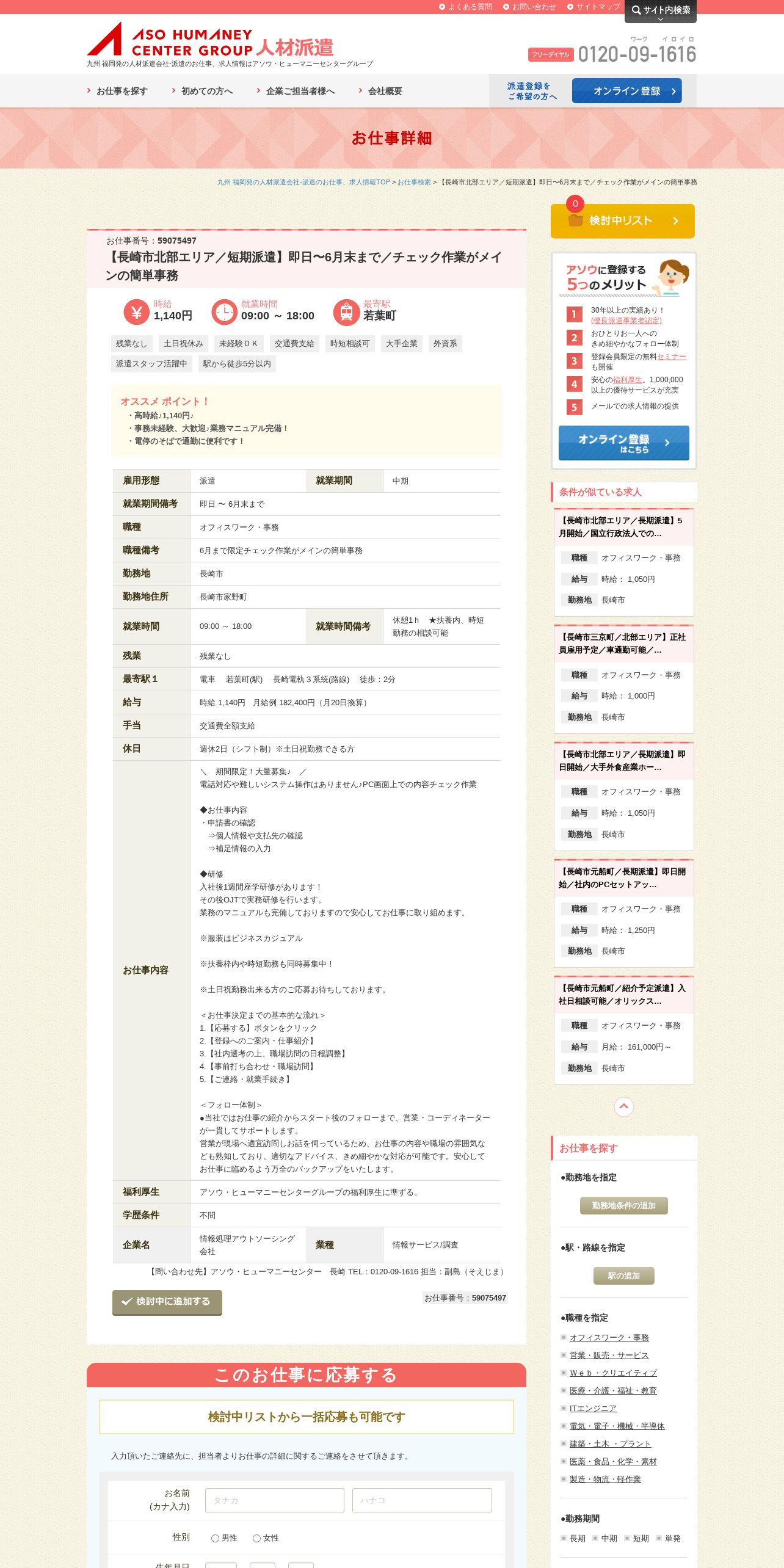Filter by 営業・販売・サービス job type
This screenshot has width=784, height=1568.
pyautogui.click(x=609, y=1356)
